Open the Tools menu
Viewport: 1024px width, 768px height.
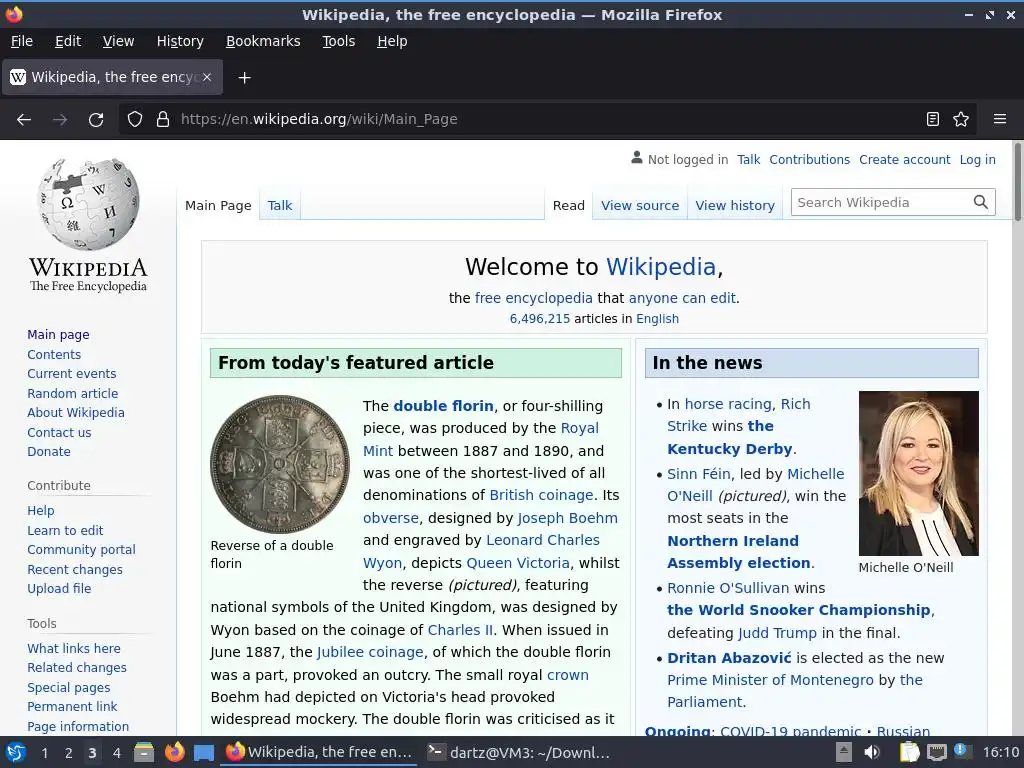point(338,41)
